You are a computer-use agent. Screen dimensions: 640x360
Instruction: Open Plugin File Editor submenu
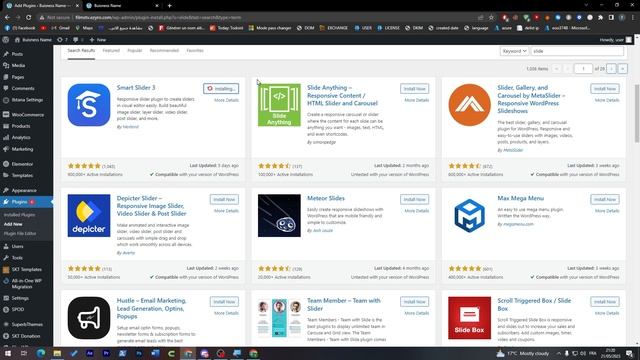[x=20, y=233]
